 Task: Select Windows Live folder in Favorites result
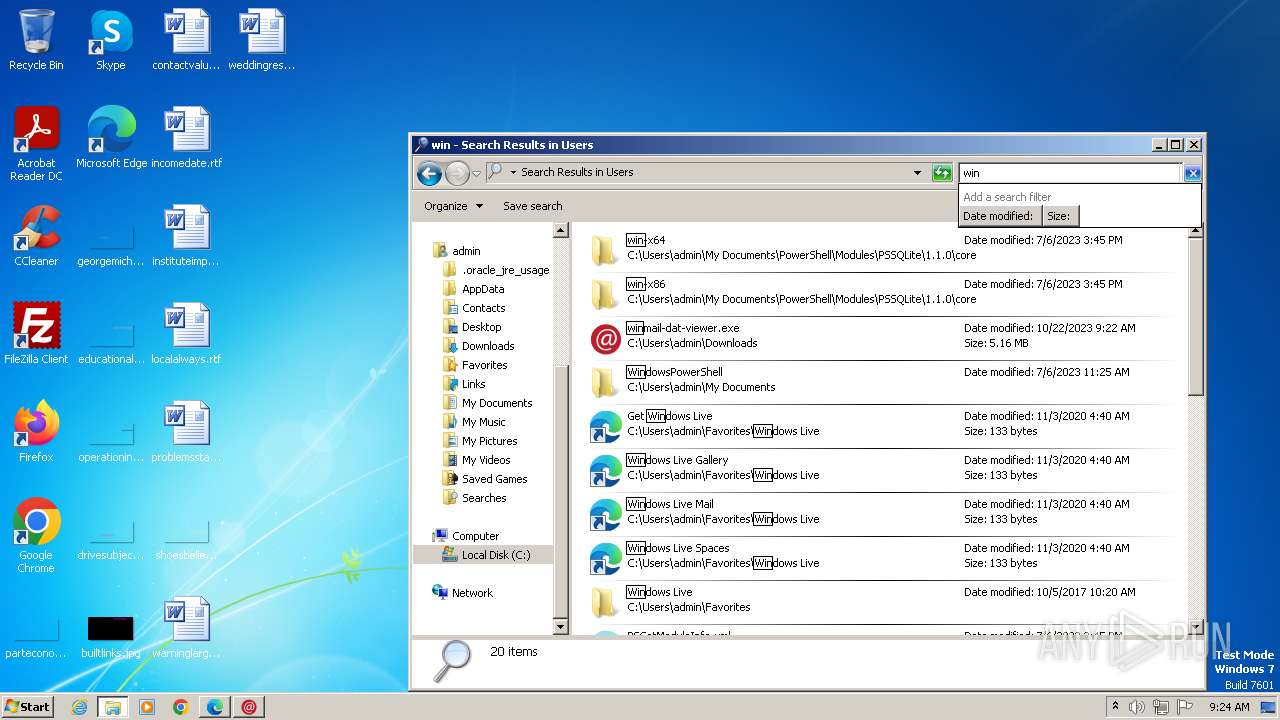880,600
